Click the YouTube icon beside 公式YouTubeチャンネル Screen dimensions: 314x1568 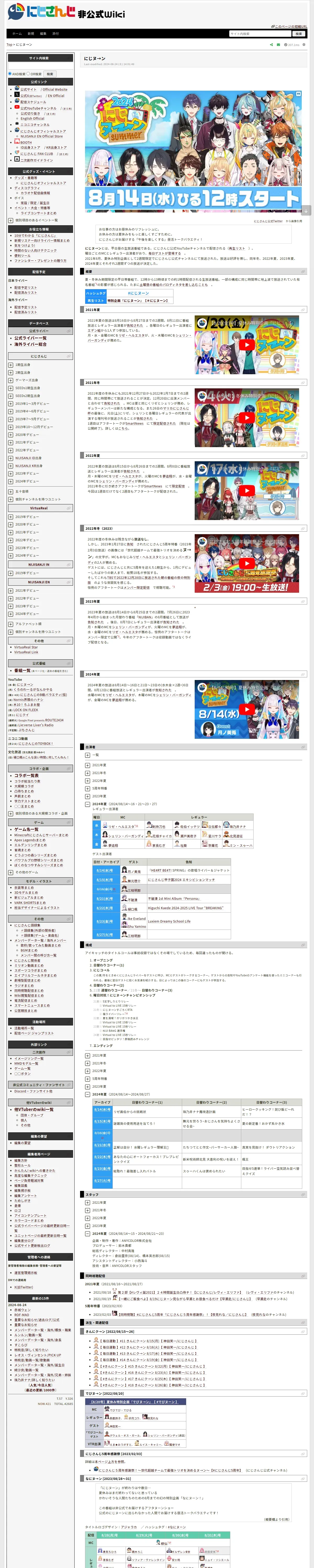point(17,107)
